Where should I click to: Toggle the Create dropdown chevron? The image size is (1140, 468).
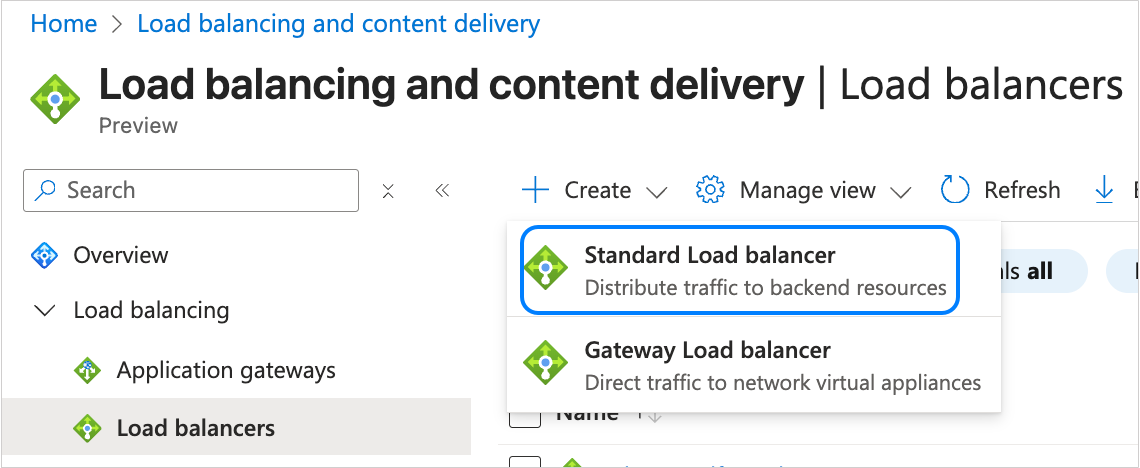[x=656, y=191]
